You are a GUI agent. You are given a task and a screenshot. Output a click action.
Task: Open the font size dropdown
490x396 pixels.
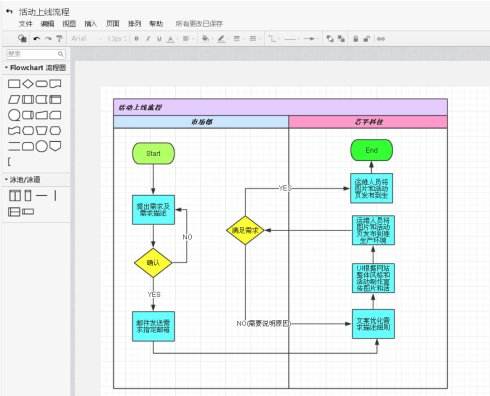[x=117, y=39]
